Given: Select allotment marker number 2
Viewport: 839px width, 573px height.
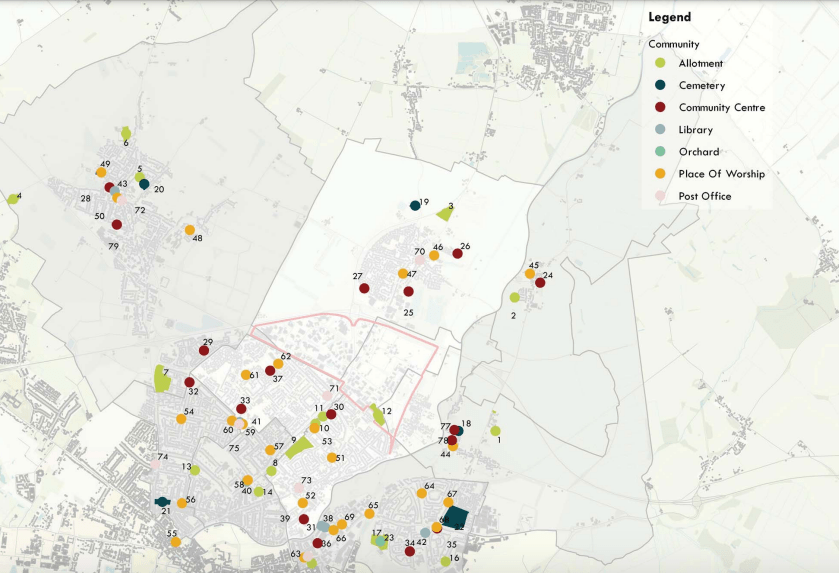Looking at the screenshot, I should pos(514,297).
